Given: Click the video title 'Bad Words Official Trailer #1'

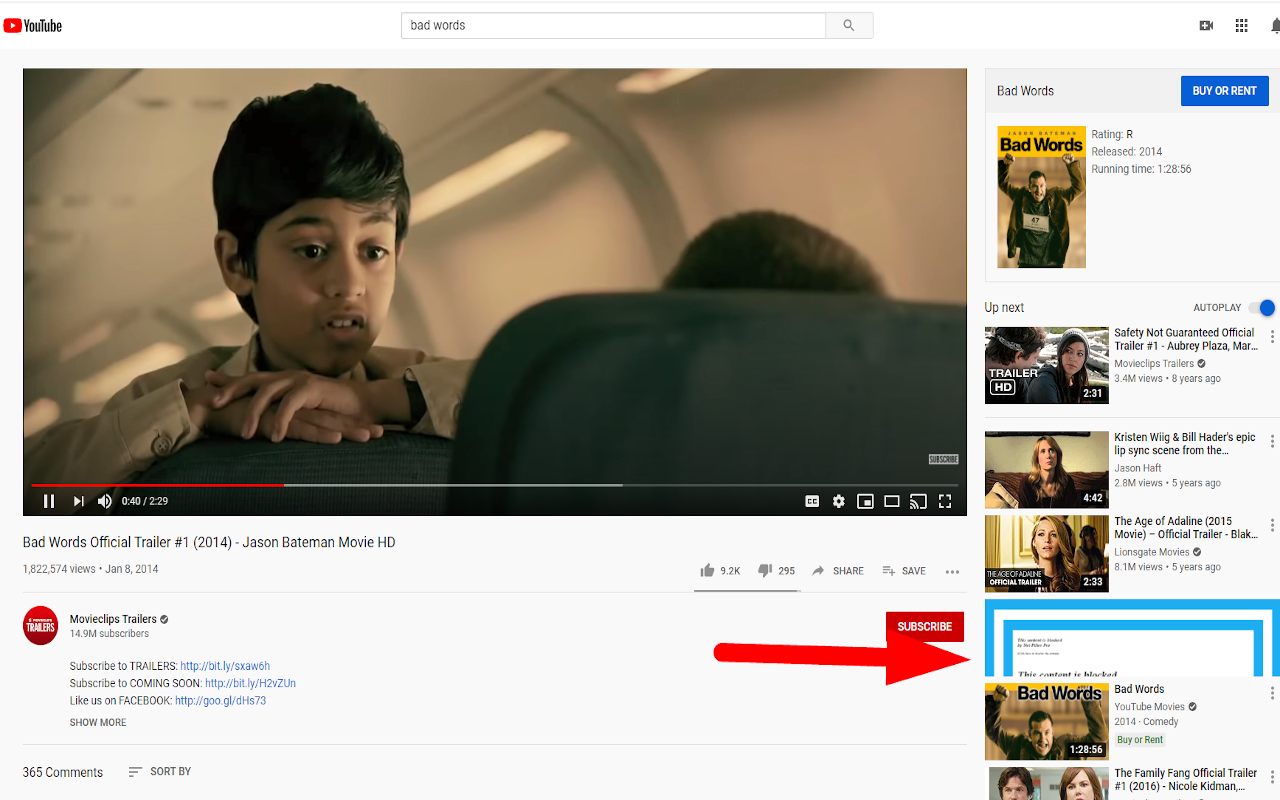Looking at the screenshot, I should [x=209, y=542].
